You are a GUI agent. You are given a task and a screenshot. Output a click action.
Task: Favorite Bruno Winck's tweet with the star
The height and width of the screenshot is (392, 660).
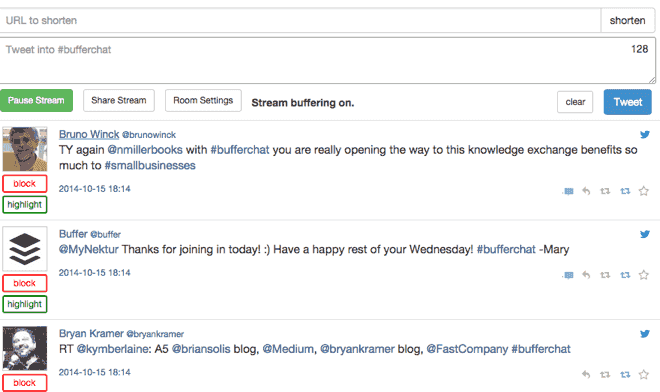tap(644, 191)
